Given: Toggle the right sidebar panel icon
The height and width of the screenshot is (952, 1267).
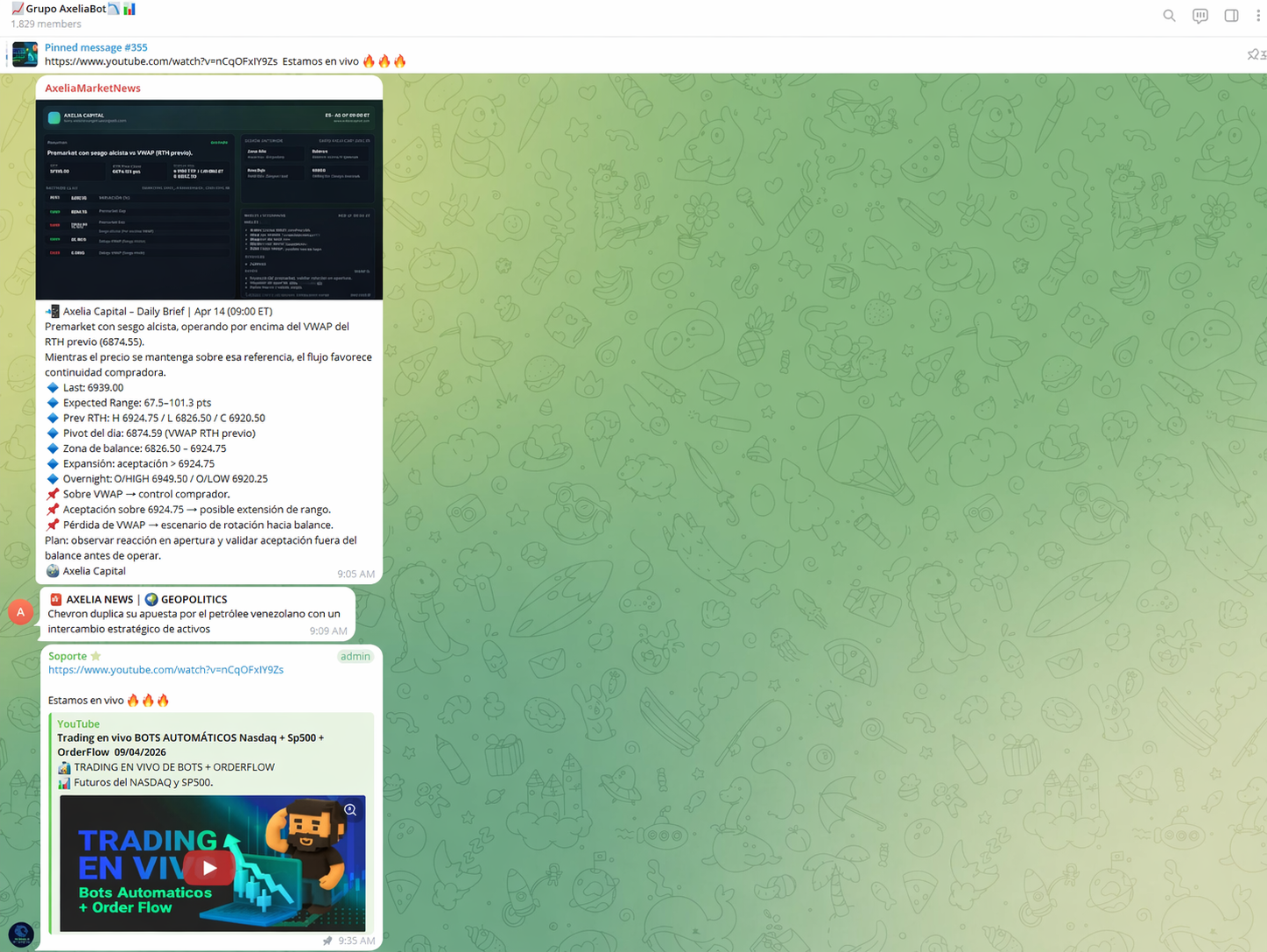Looking at the screenshot, I should click(1231, 16).
